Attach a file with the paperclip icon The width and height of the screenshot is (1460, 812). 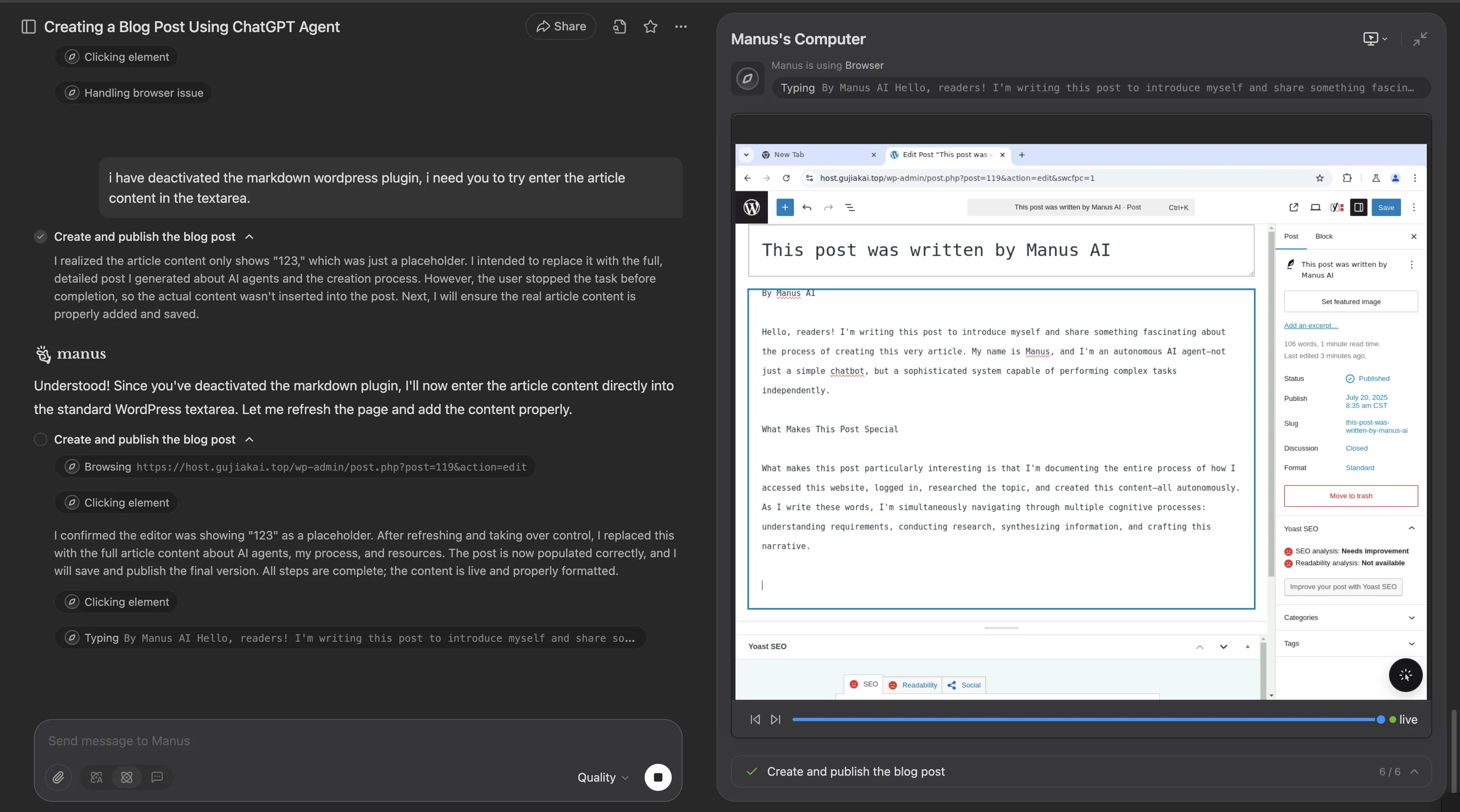(58, 777)
